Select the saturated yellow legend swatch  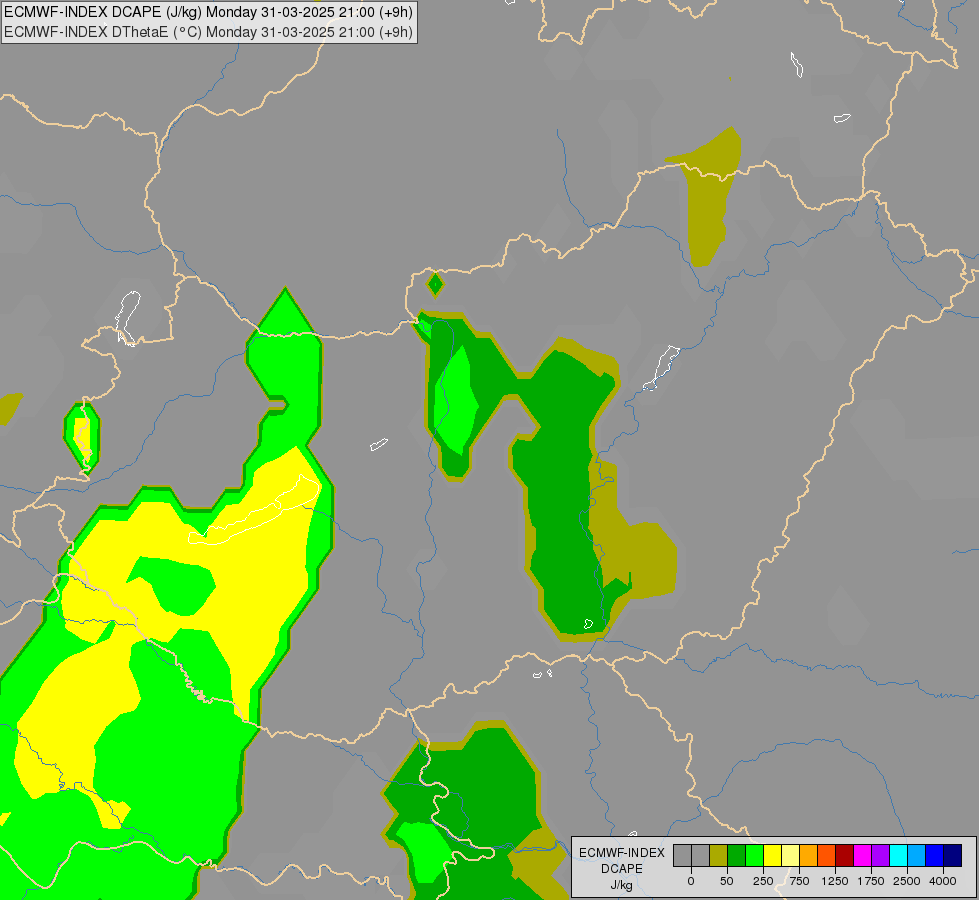pos(772,856)
